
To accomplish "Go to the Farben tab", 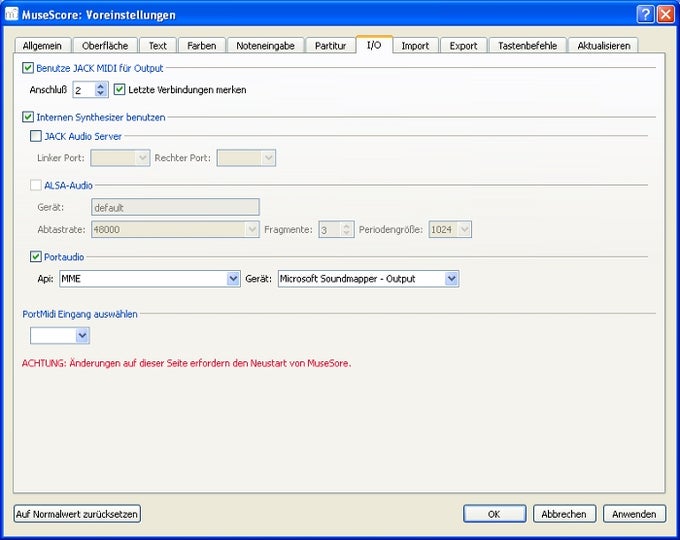I will tap(202, 46).
